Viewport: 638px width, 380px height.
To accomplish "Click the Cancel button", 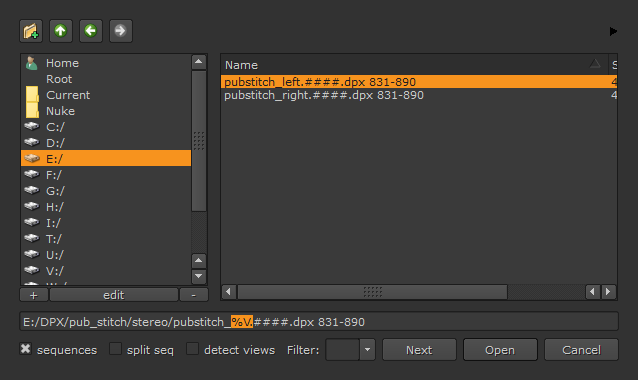I will point(581,350).
